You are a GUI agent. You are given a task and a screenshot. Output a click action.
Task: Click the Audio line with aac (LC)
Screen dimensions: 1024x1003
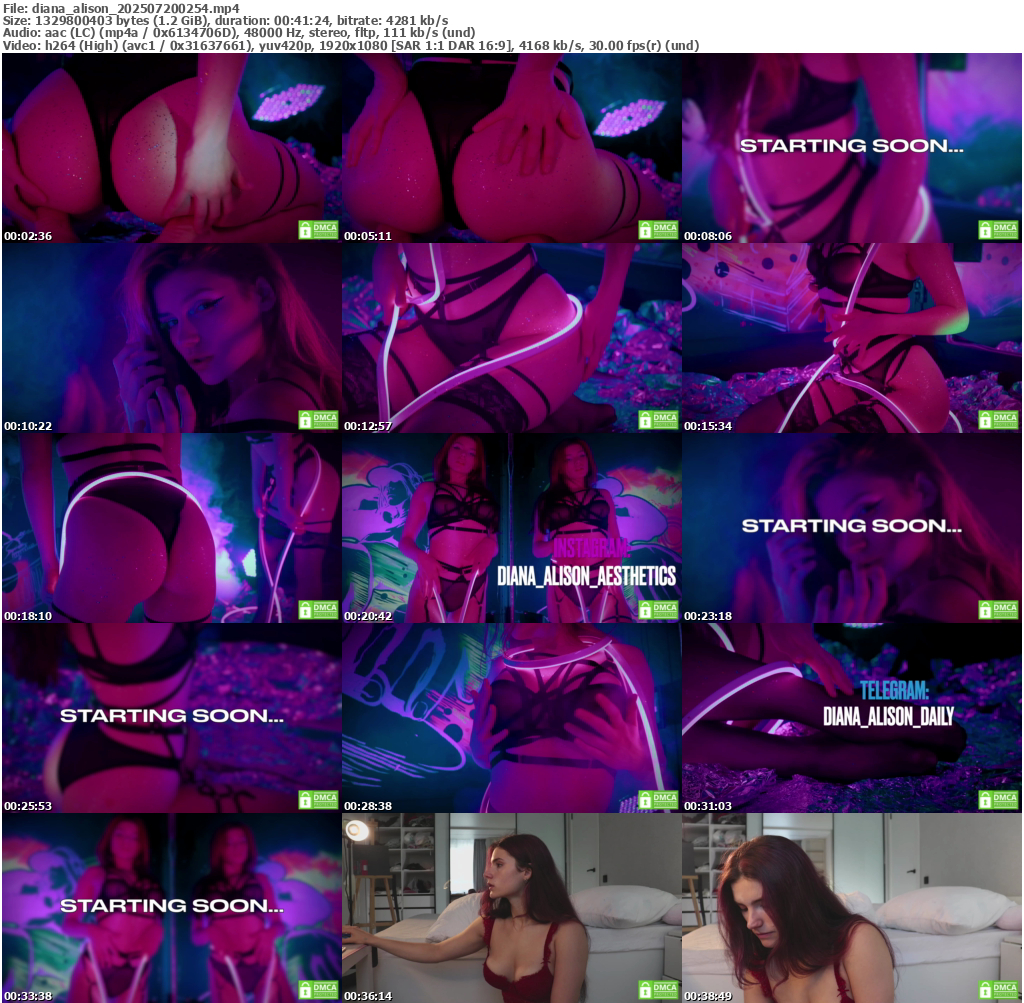click(x=238, y=33)
